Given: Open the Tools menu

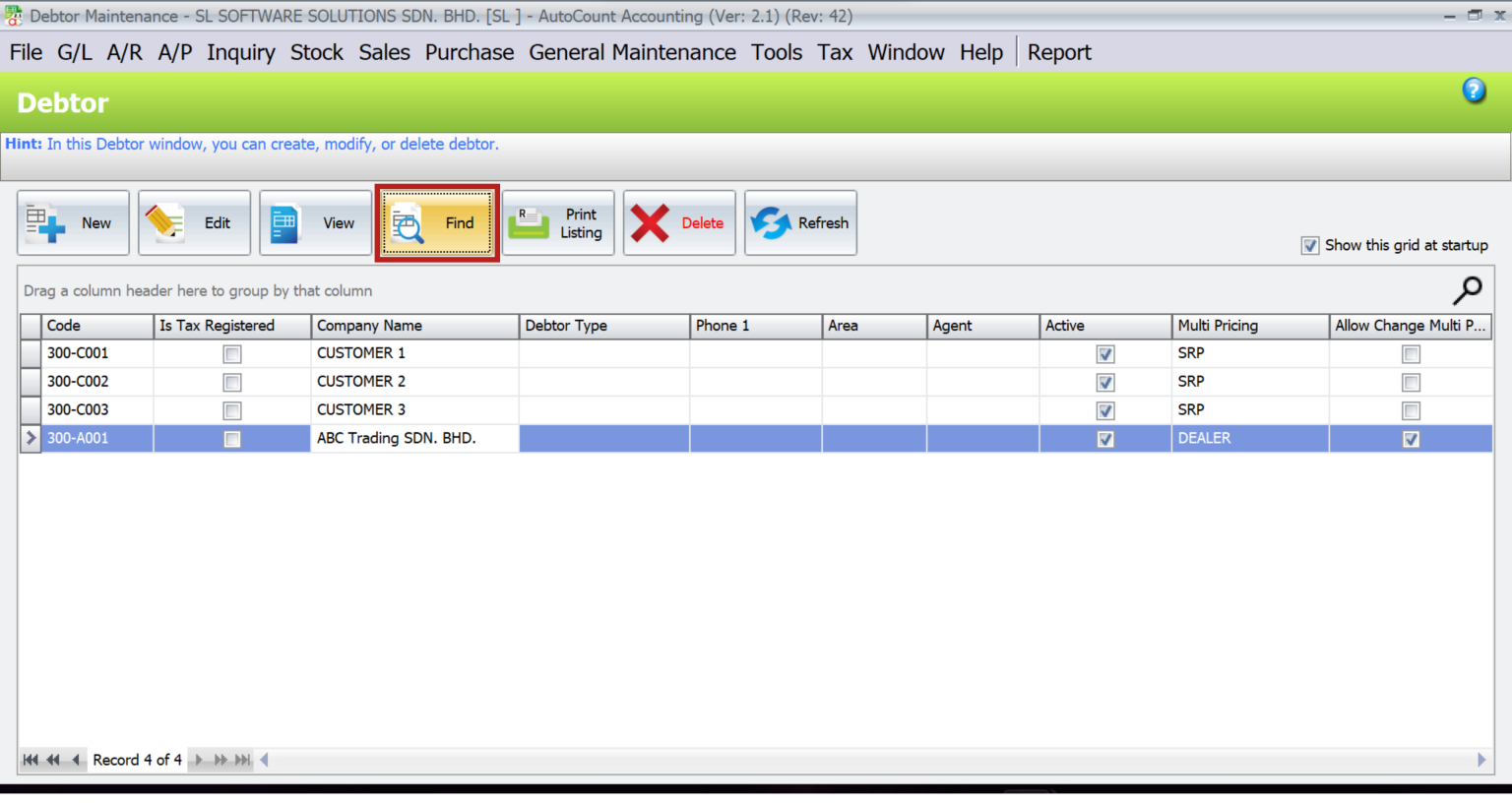Looking at the screenshot, I should [x=777, y=52].
